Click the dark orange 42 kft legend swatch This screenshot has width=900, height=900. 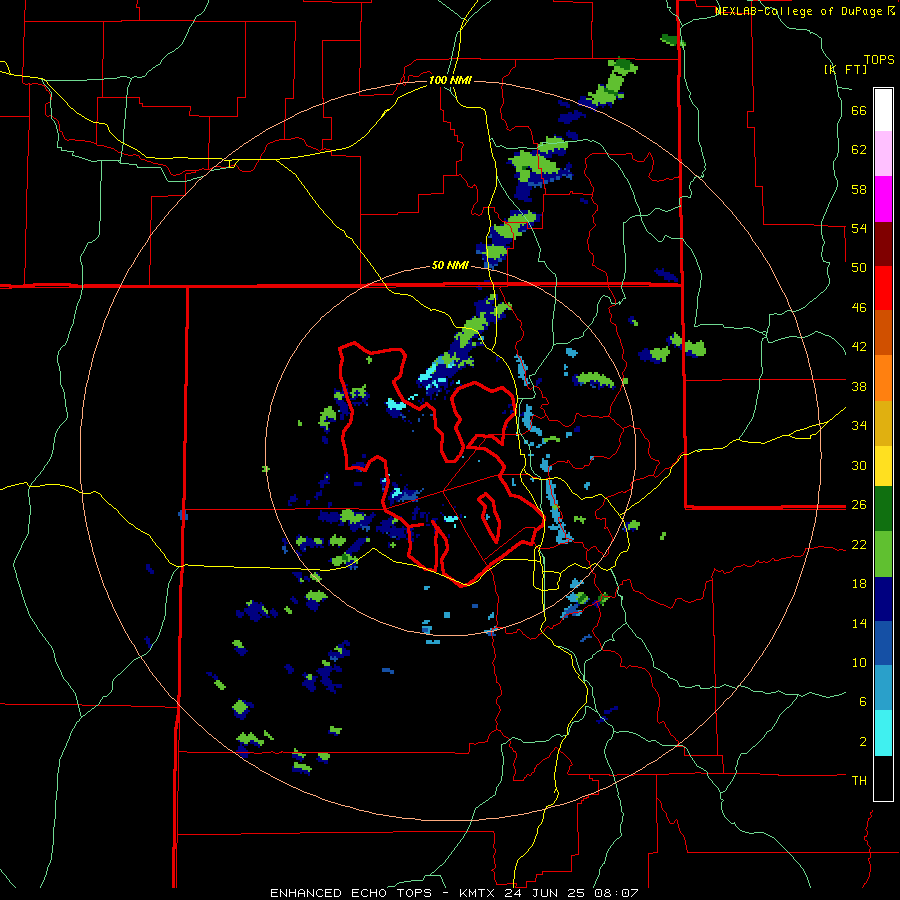pos(883,332)
